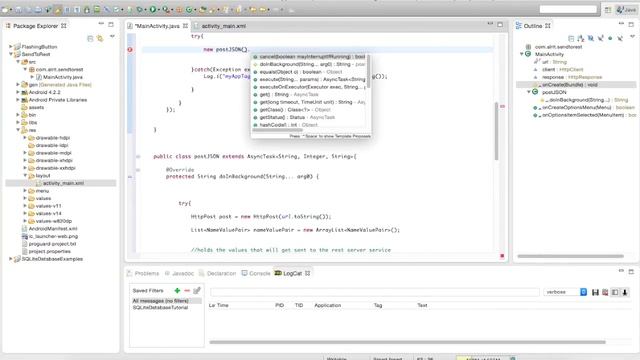Click the Run External Tools icon
The width and height of the screenshot is (640, 360).
click(166, 9)
